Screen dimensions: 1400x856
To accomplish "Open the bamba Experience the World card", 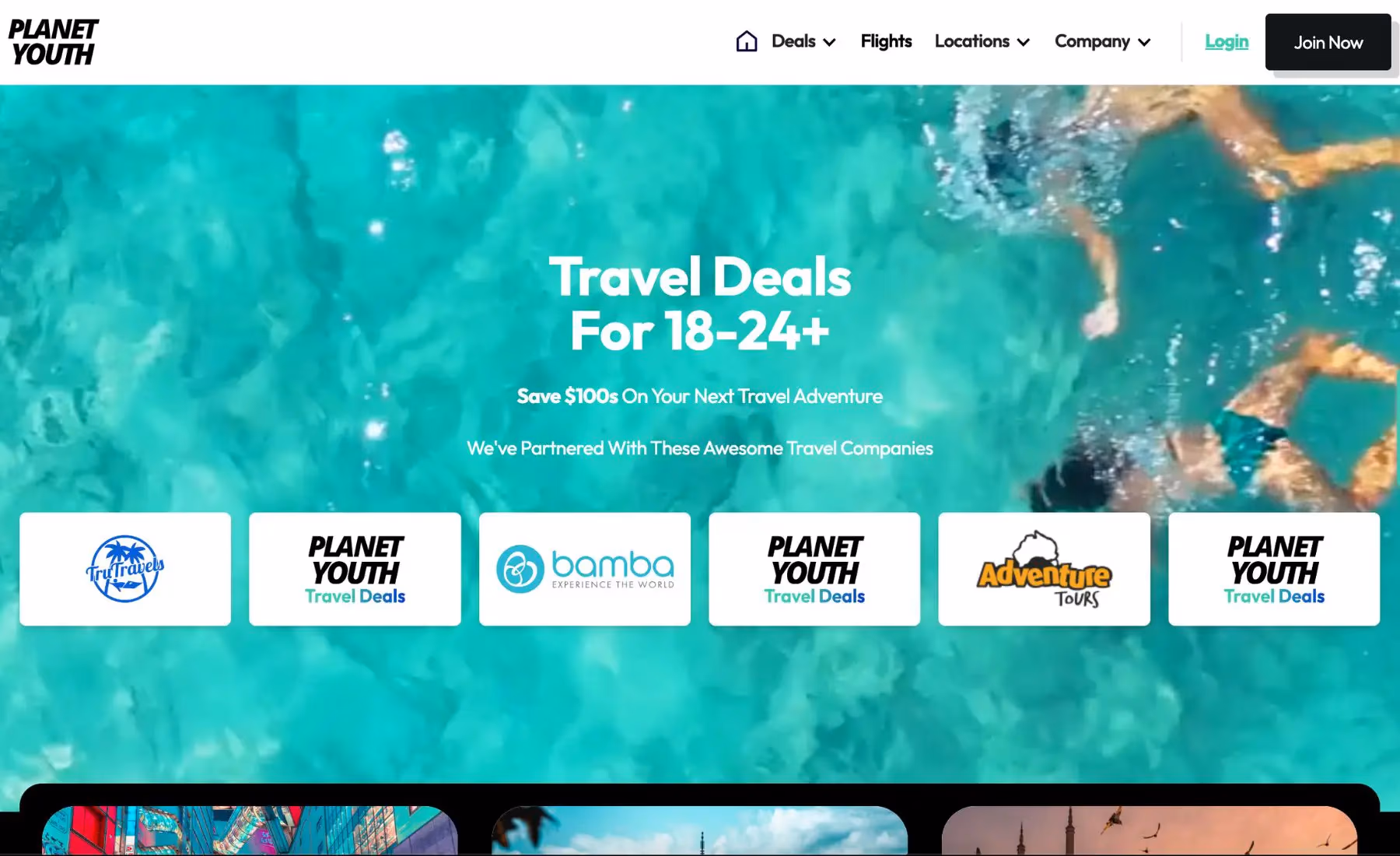I will pyautogui.click(x=585, y=569).
